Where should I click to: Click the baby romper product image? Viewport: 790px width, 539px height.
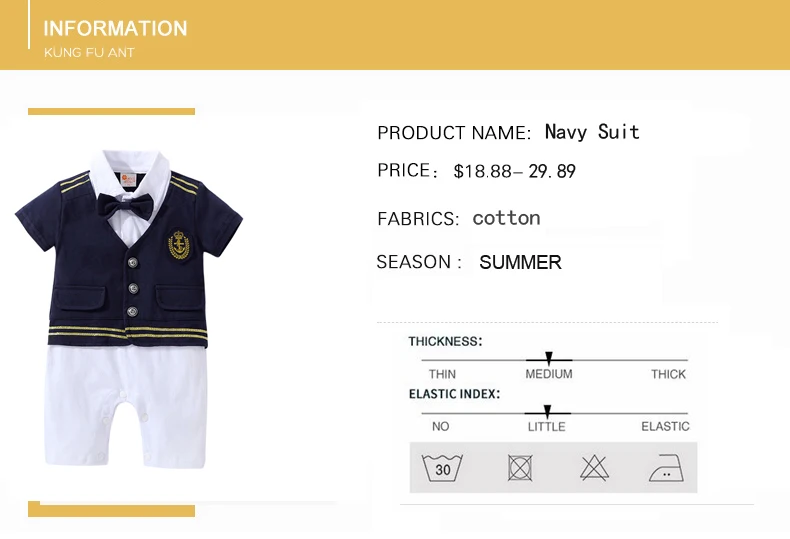coord(129,309)
